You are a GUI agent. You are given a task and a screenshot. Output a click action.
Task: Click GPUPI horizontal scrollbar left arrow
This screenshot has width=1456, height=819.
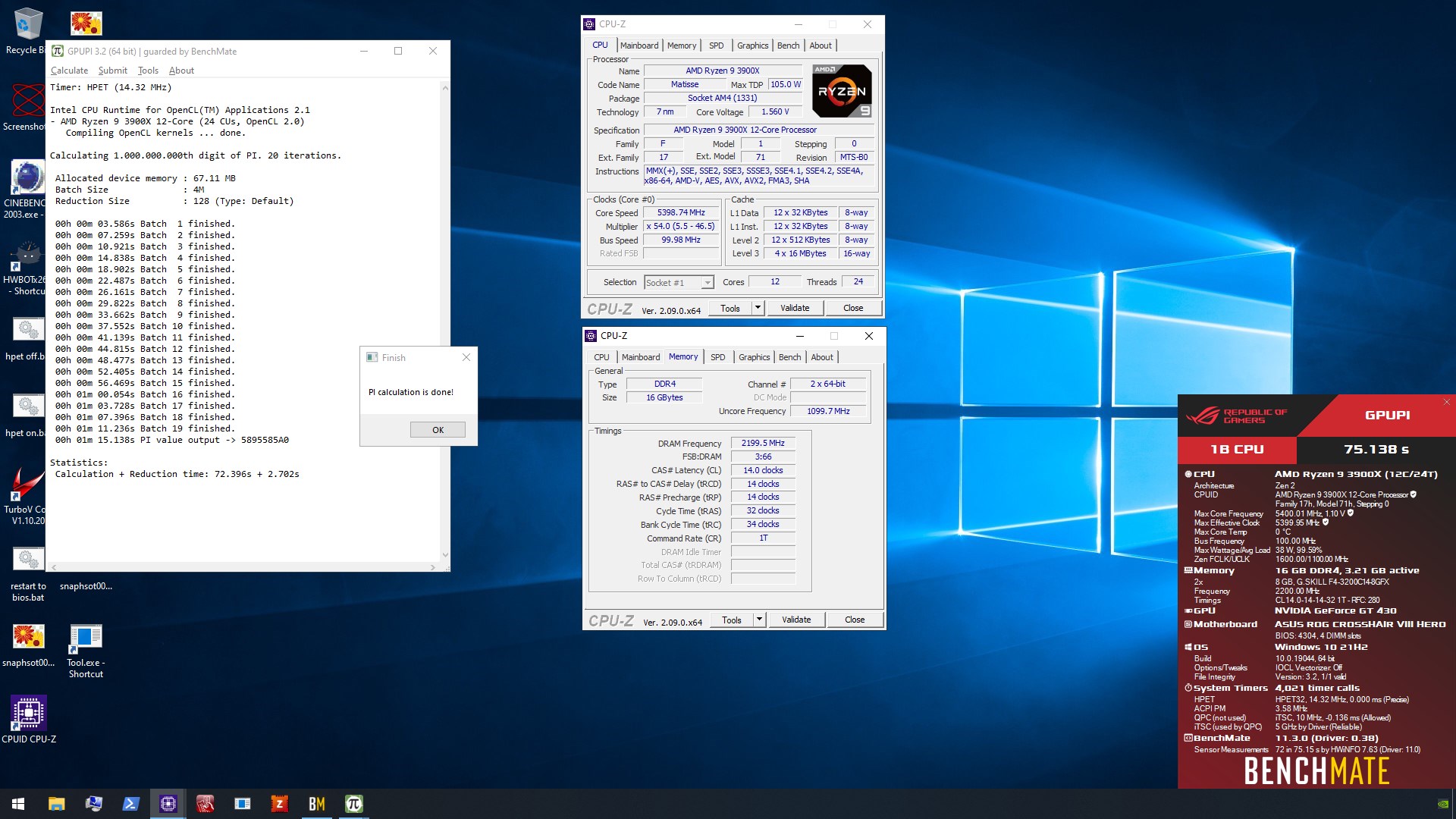(53, 567)
